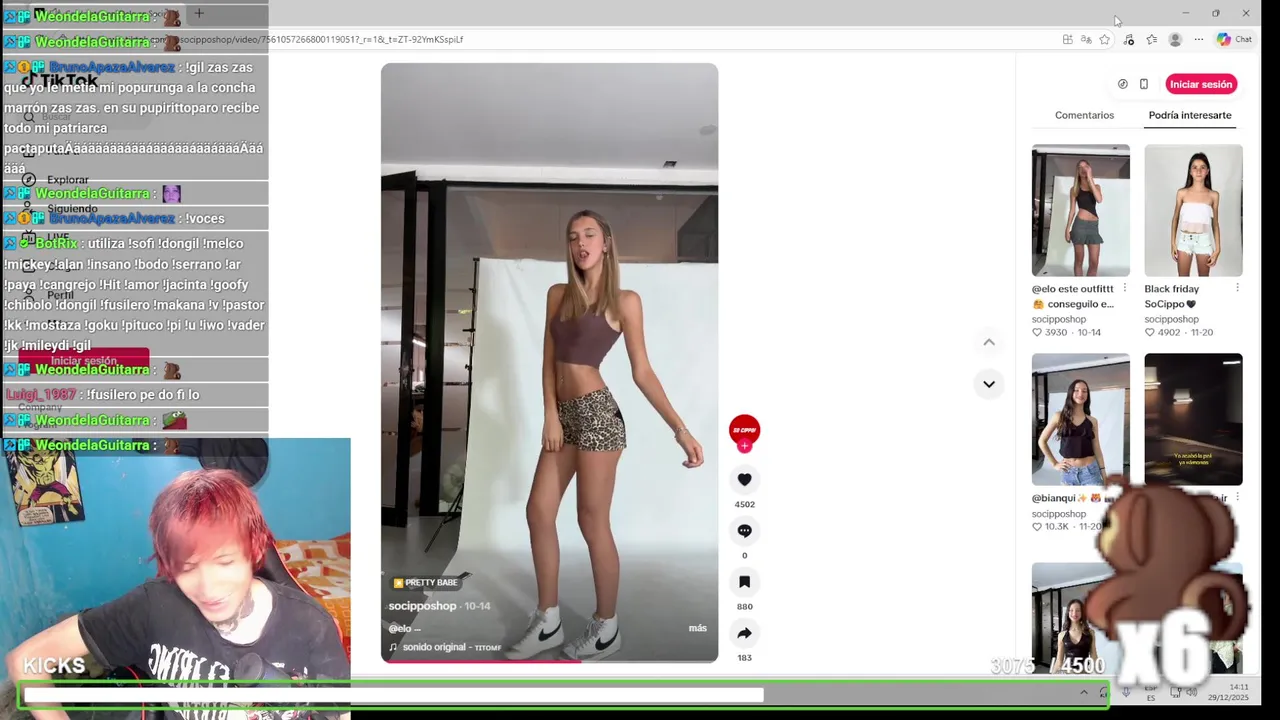The image size is (1280, 720).
Task: Click '4902 · 11-20' under Black friday video
Action: pos(1179,332)
